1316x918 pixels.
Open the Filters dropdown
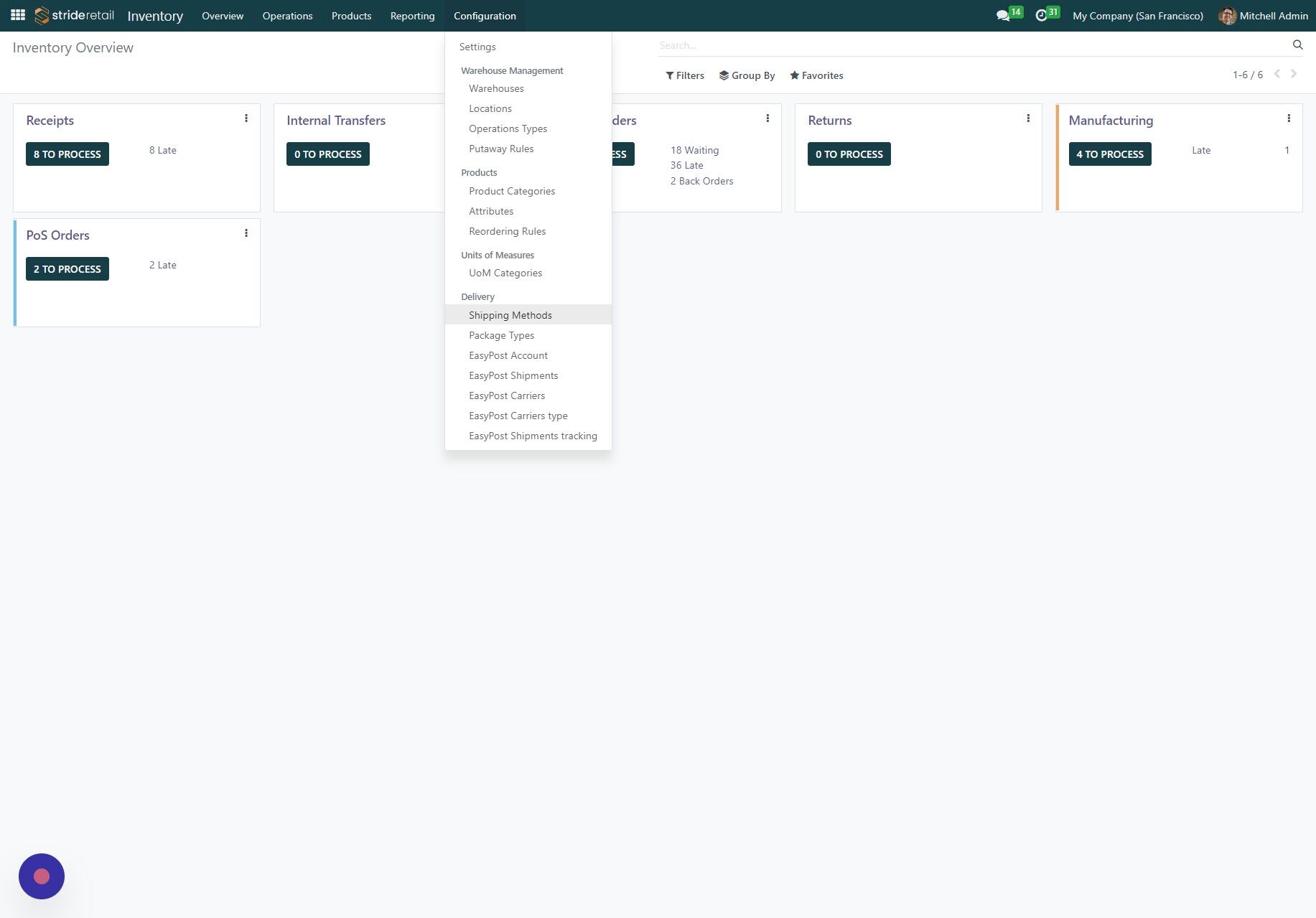point(684,75)
